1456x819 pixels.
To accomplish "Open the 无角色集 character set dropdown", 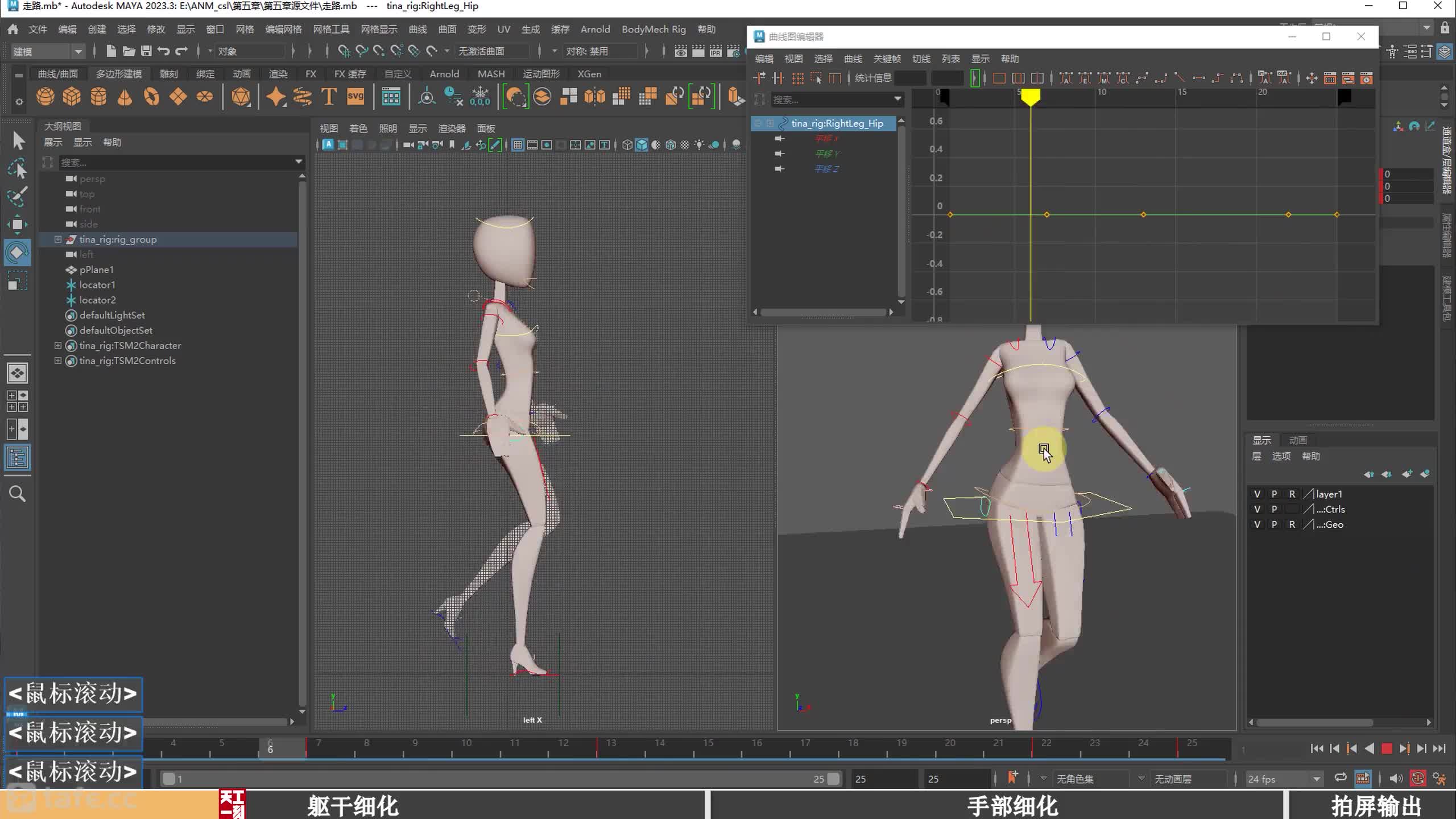I will tap(1092, 779).
